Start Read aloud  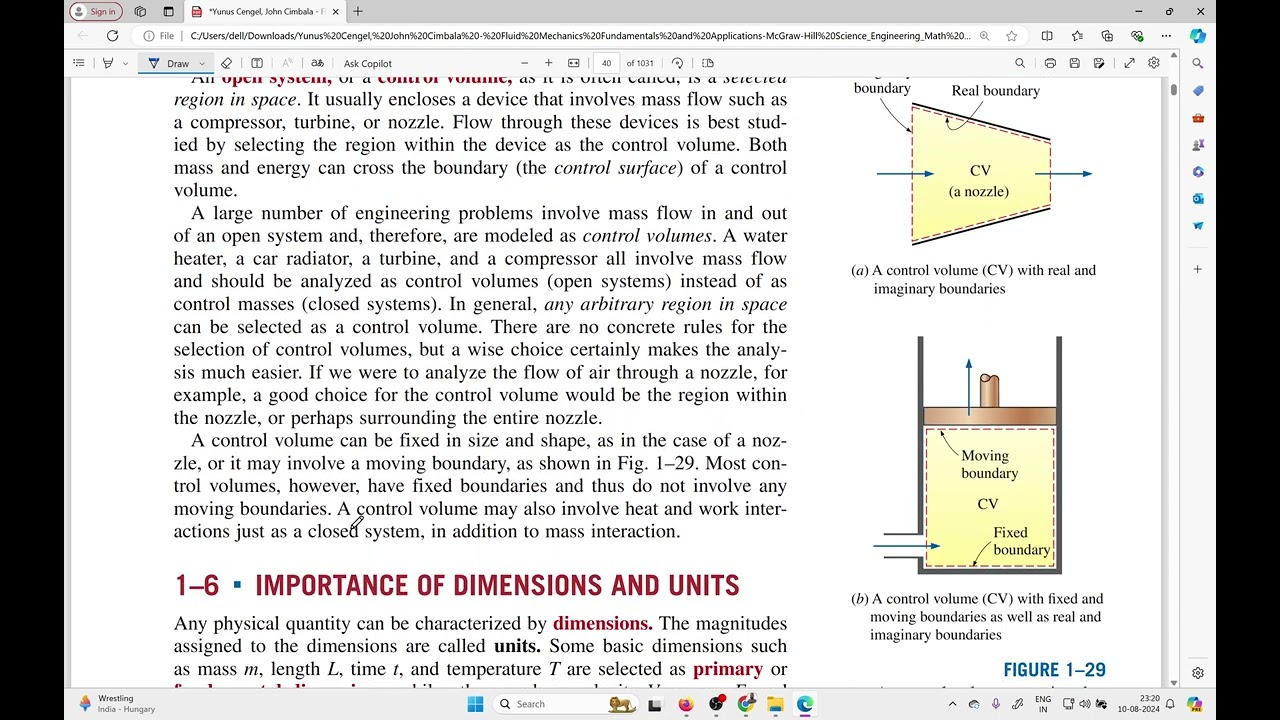click(x=288, y=63)
